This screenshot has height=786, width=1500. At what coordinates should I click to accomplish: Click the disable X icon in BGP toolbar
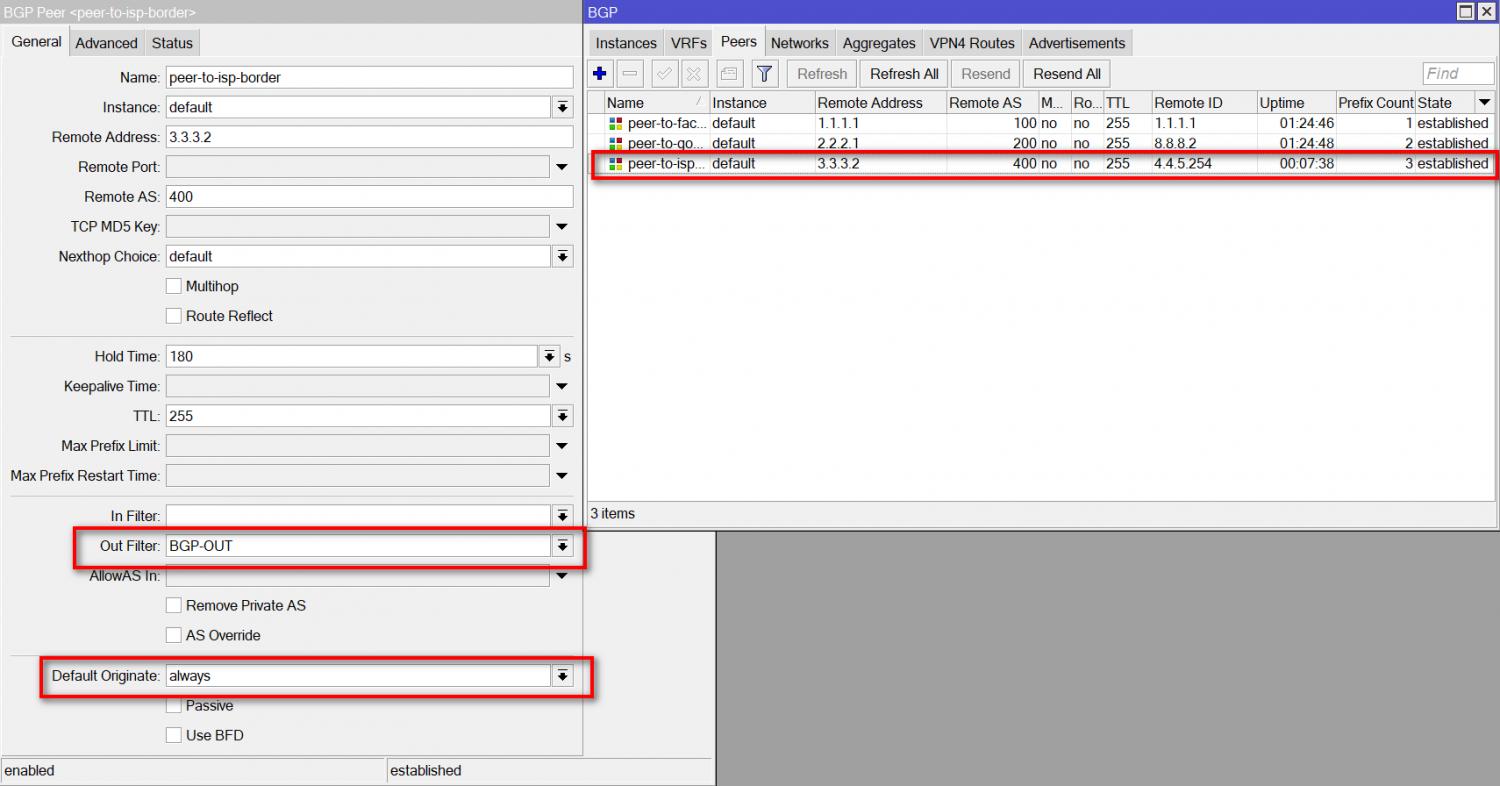pyautogui.click(x=694, y=74)
